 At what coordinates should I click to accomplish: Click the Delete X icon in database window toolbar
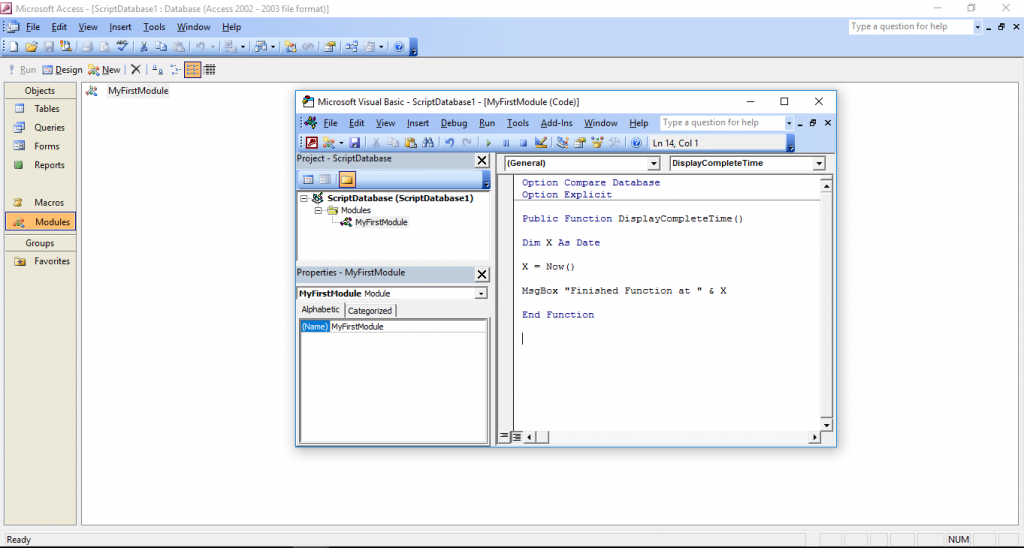pos(136,69)
